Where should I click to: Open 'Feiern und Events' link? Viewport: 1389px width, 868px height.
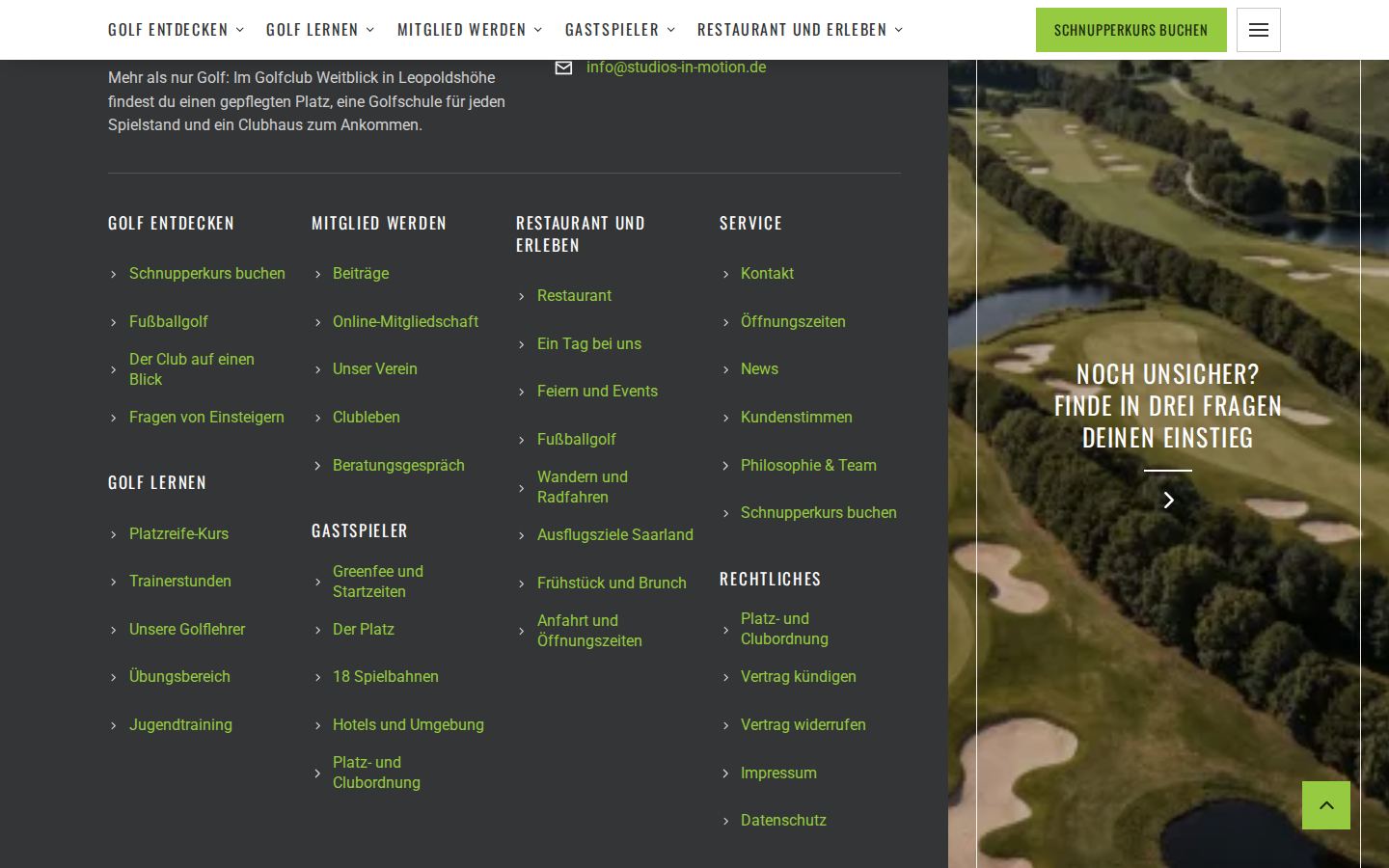point(597,391)
